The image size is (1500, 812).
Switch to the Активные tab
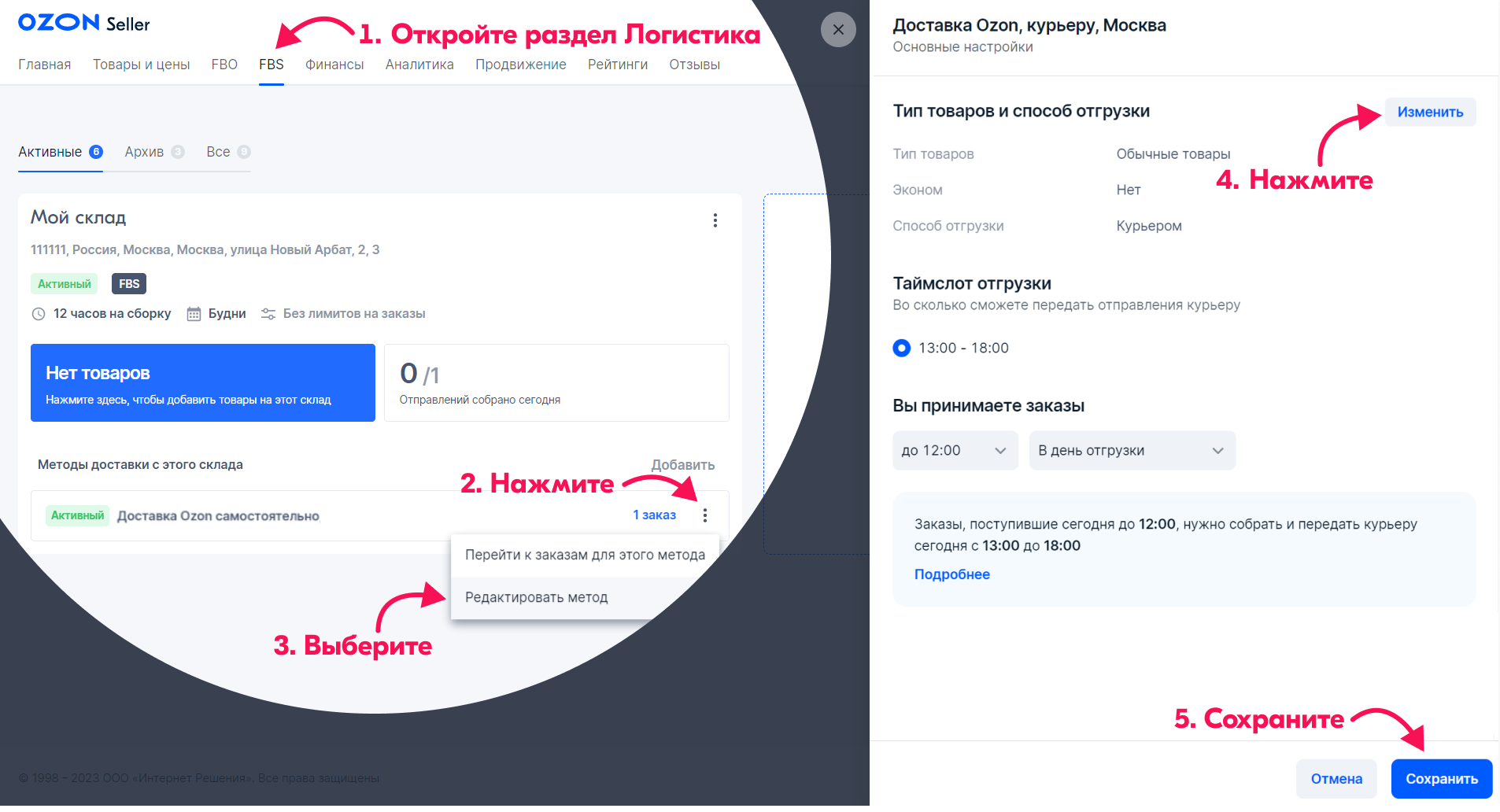(61, 152)
